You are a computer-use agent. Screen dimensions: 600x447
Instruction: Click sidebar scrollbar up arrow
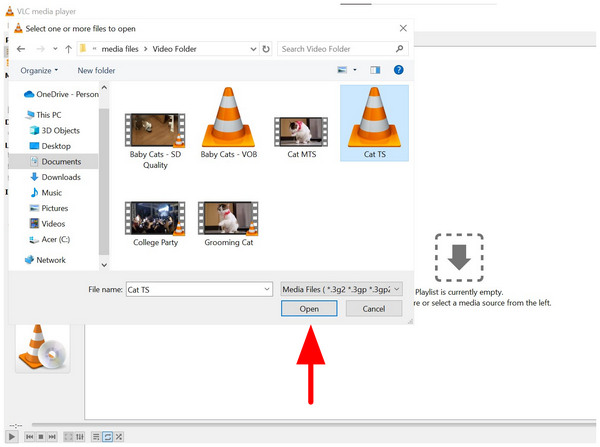point(104,88)
